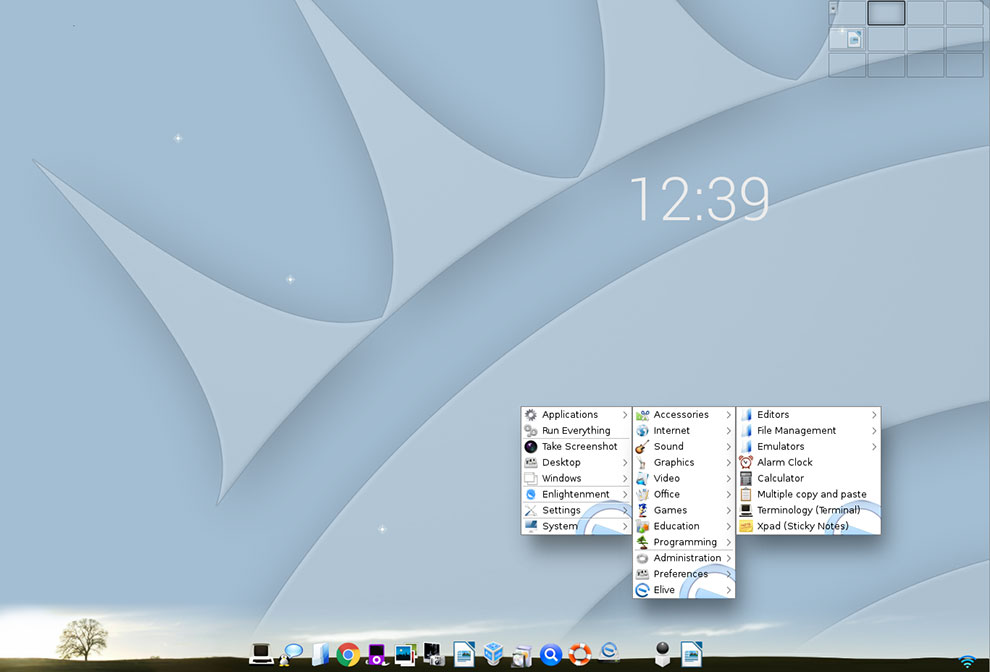Open the Wi-Fi network indicator
990x672 pixels.
tap(967, 661)
